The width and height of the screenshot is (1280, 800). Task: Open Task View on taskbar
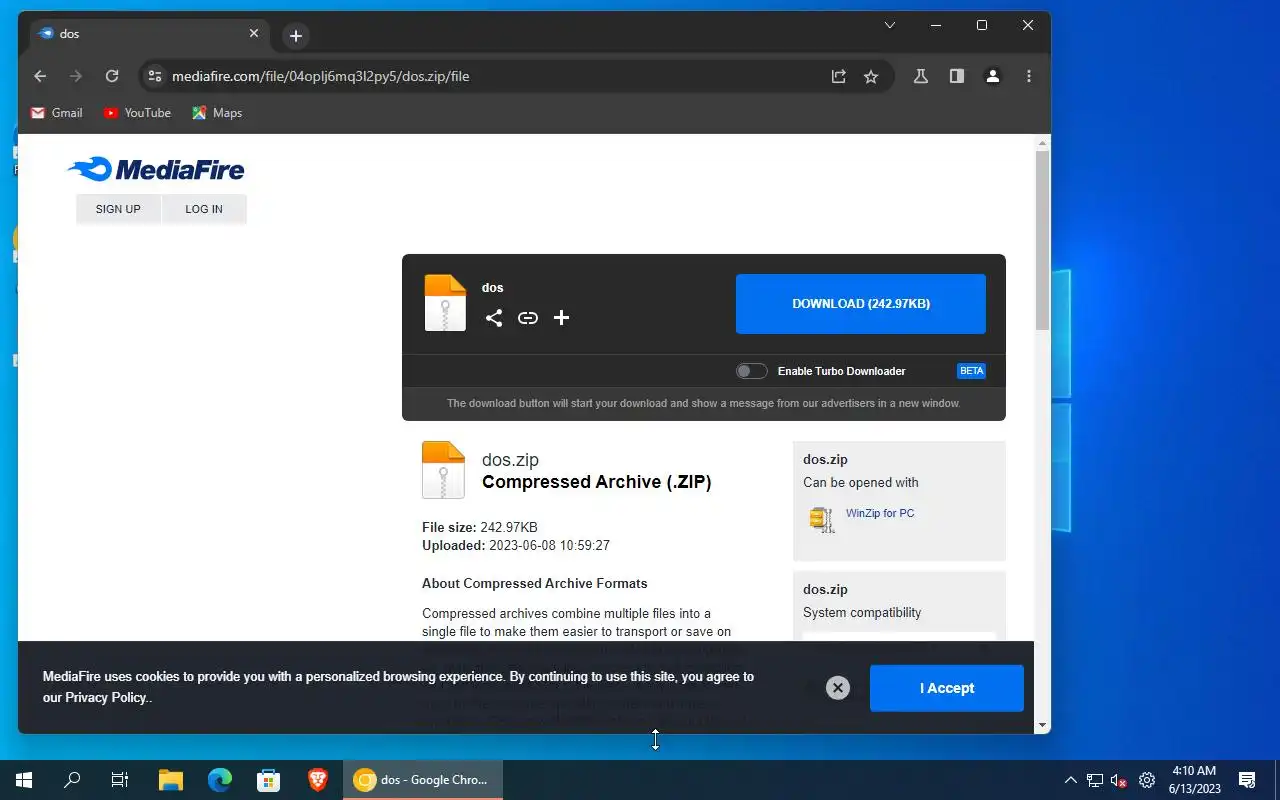click(x=120, y=780)
